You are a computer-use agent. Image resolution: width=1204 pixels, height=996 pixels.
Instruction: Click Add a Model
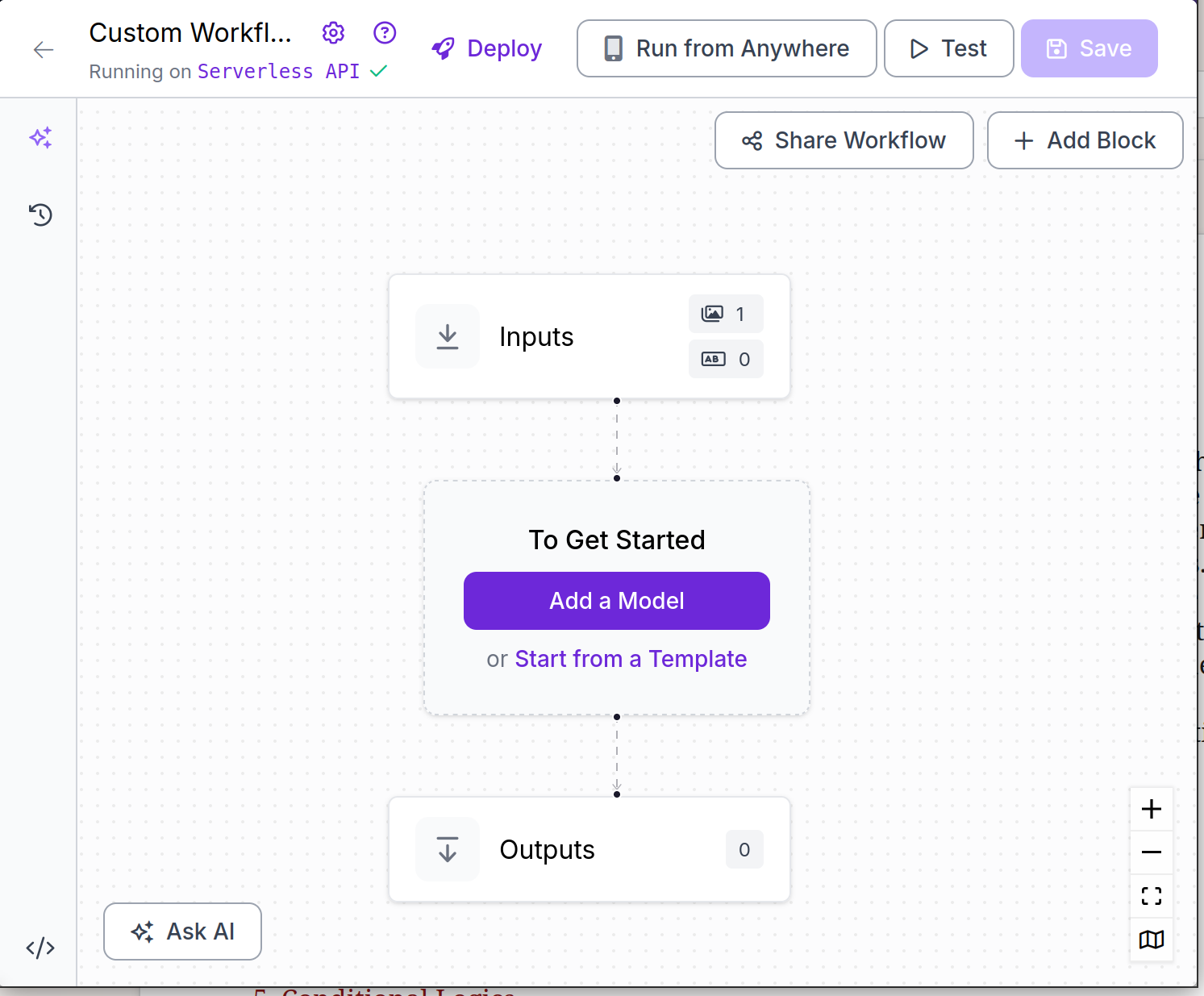(616, 601)
